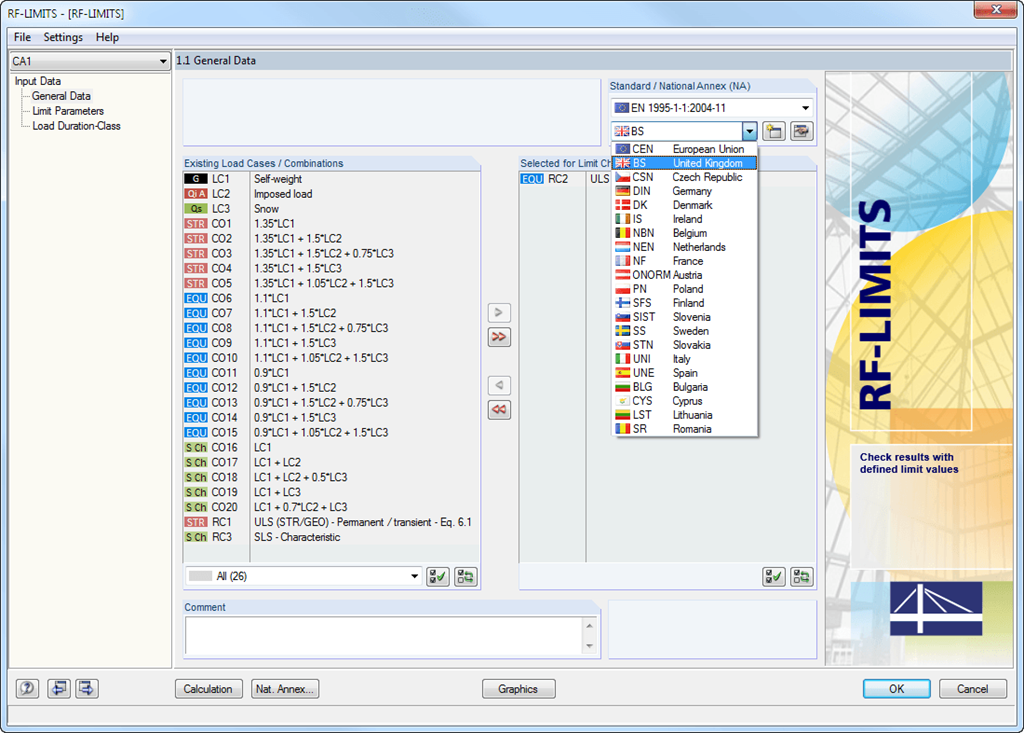This screenshot has width=1024, height=733.
Task: Open the All (26) filter dropdown
Action: click(x=304, y=576)
